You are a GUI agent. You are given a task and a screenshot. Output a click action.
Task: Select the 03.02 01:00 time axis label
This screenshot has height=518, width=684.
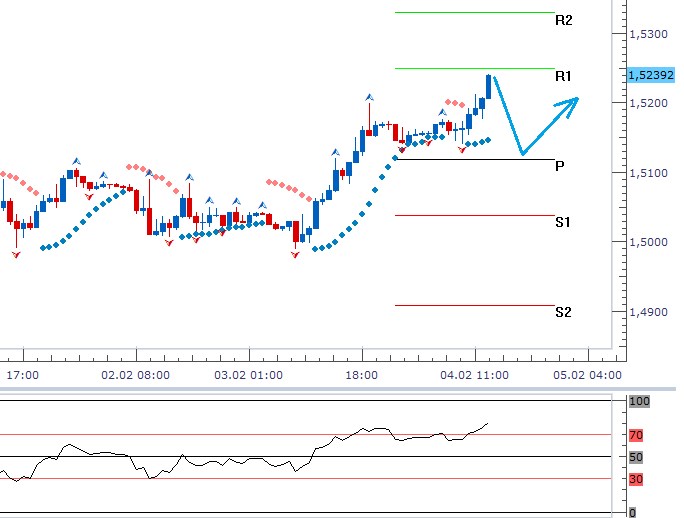(x=250, y=375)
